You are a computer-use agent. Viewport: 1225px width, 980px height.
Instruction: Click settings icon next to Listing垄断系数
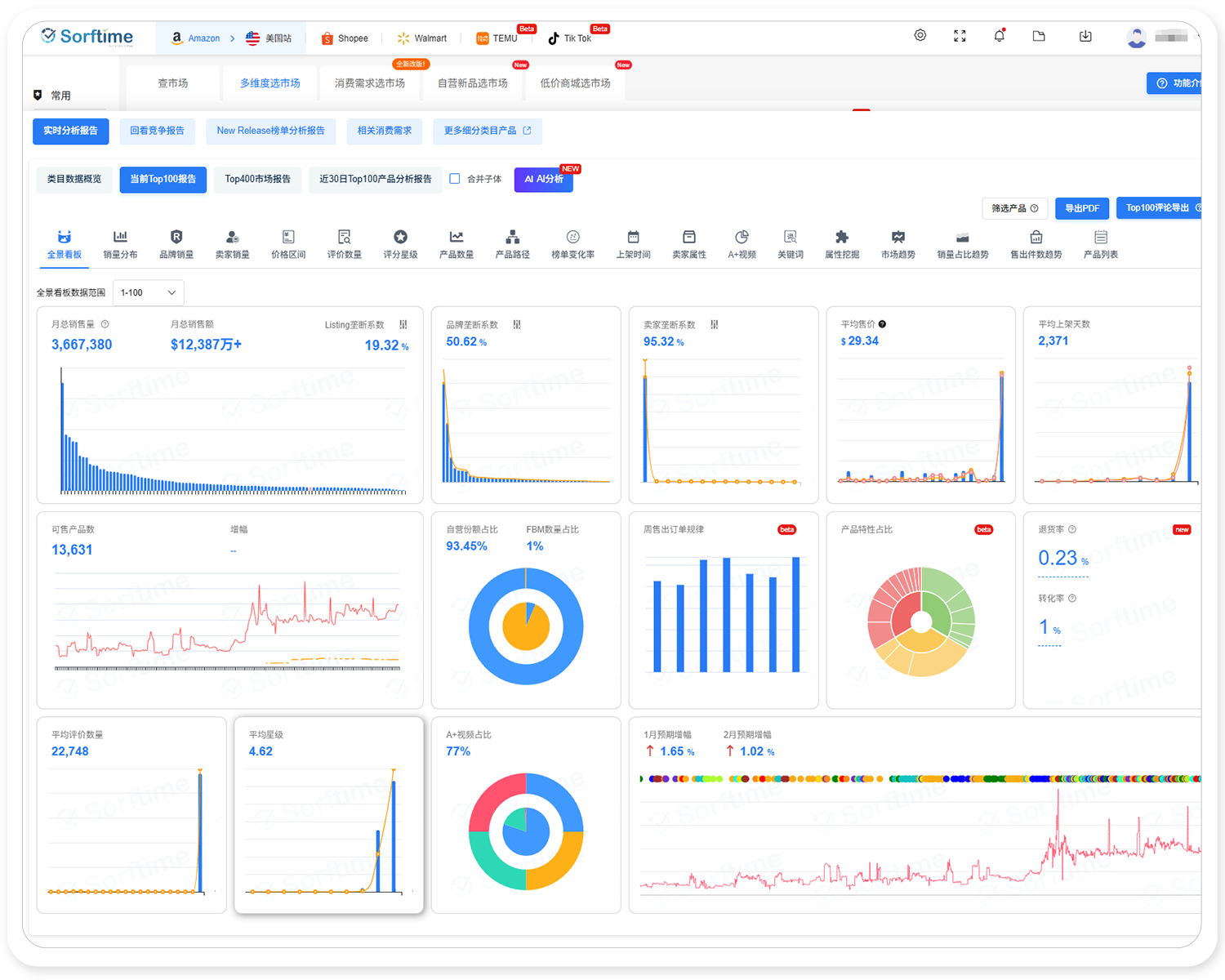click(x=403, y=325)
